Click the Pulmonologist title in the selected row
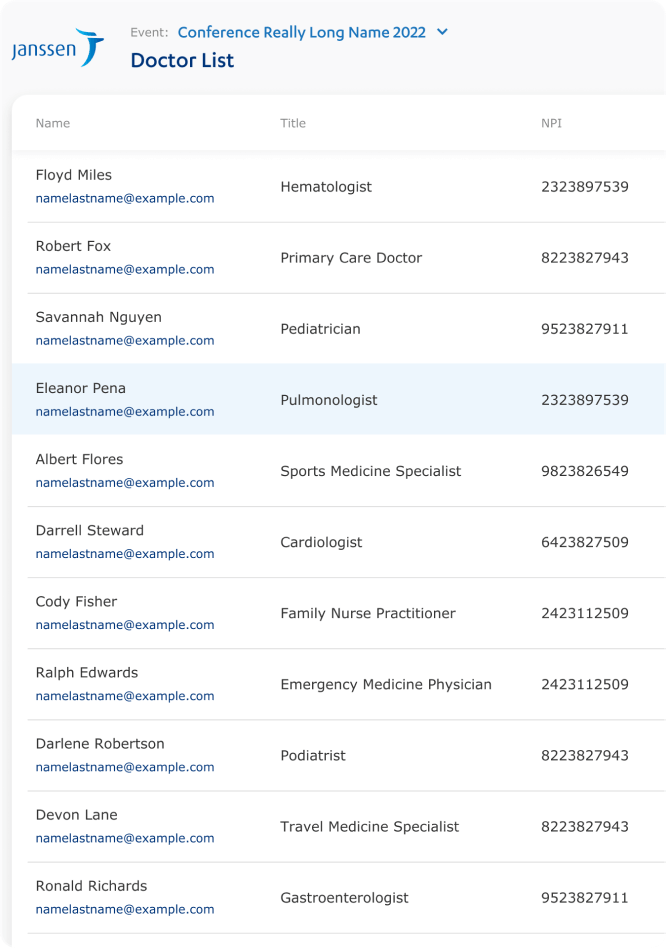The width and height of the screenshot is (666, 948). 319,399
